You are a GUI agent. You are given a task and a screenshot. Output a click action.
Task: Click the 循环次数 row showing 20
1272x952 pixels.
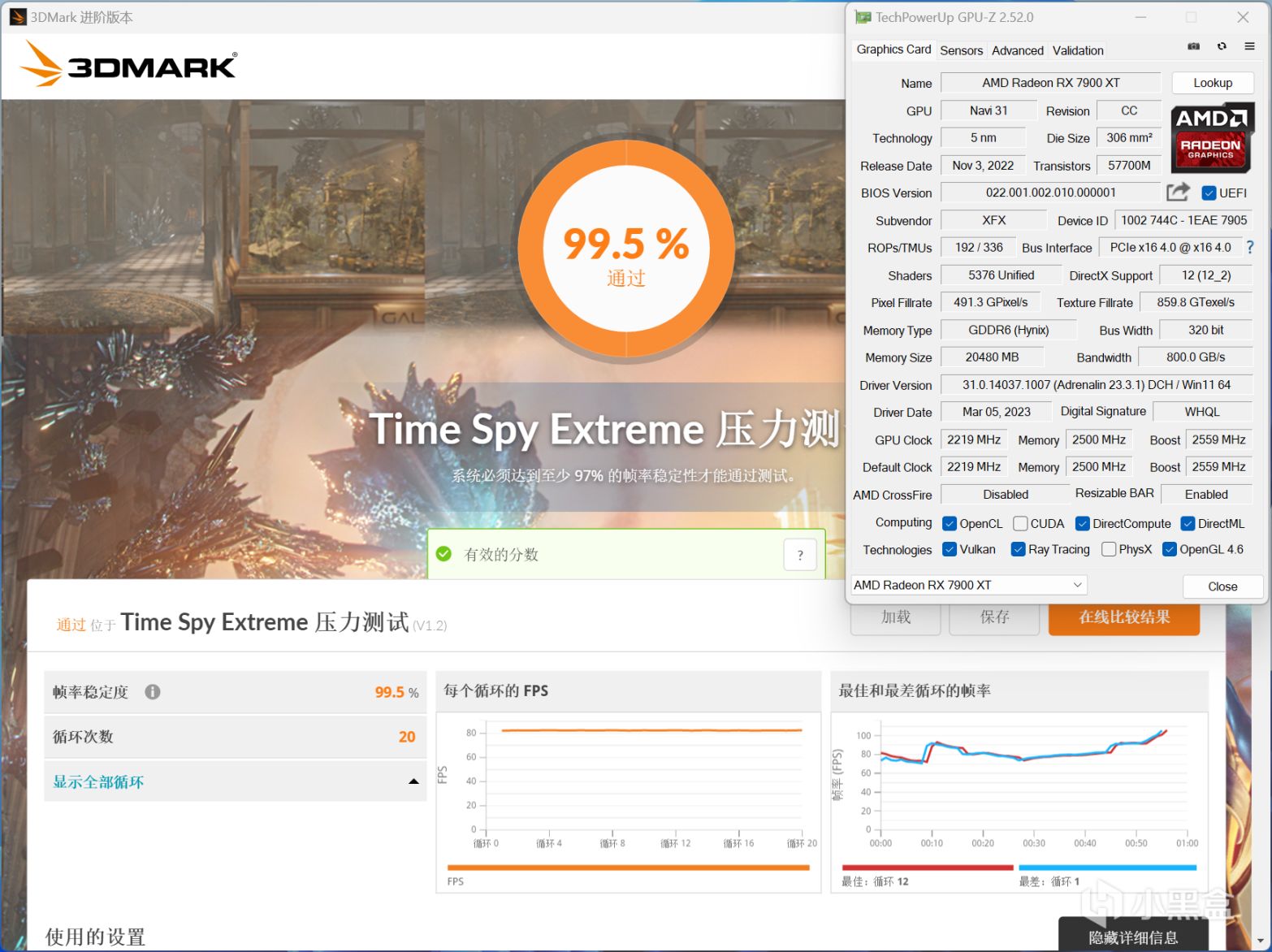[x=235, y=737]
